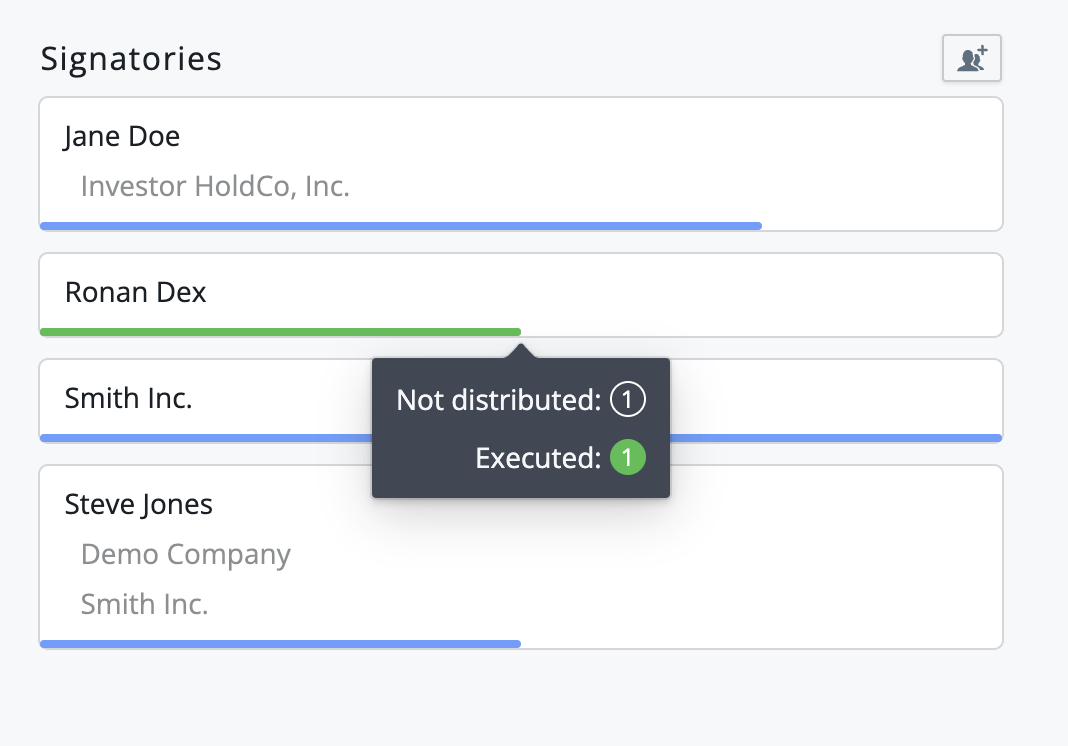This screenshot has width=1068, height=746.
Task: Click the Not distributed label in tooltip
Action: [x=498, y=401]
